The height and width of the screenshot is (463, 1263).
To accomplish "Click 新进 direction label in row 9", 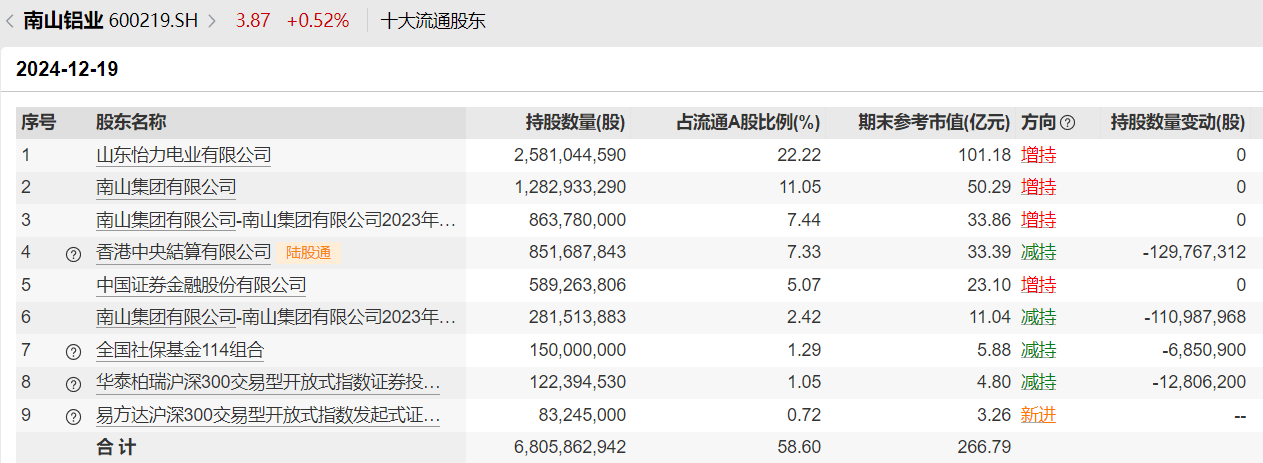I will 1038,416.
